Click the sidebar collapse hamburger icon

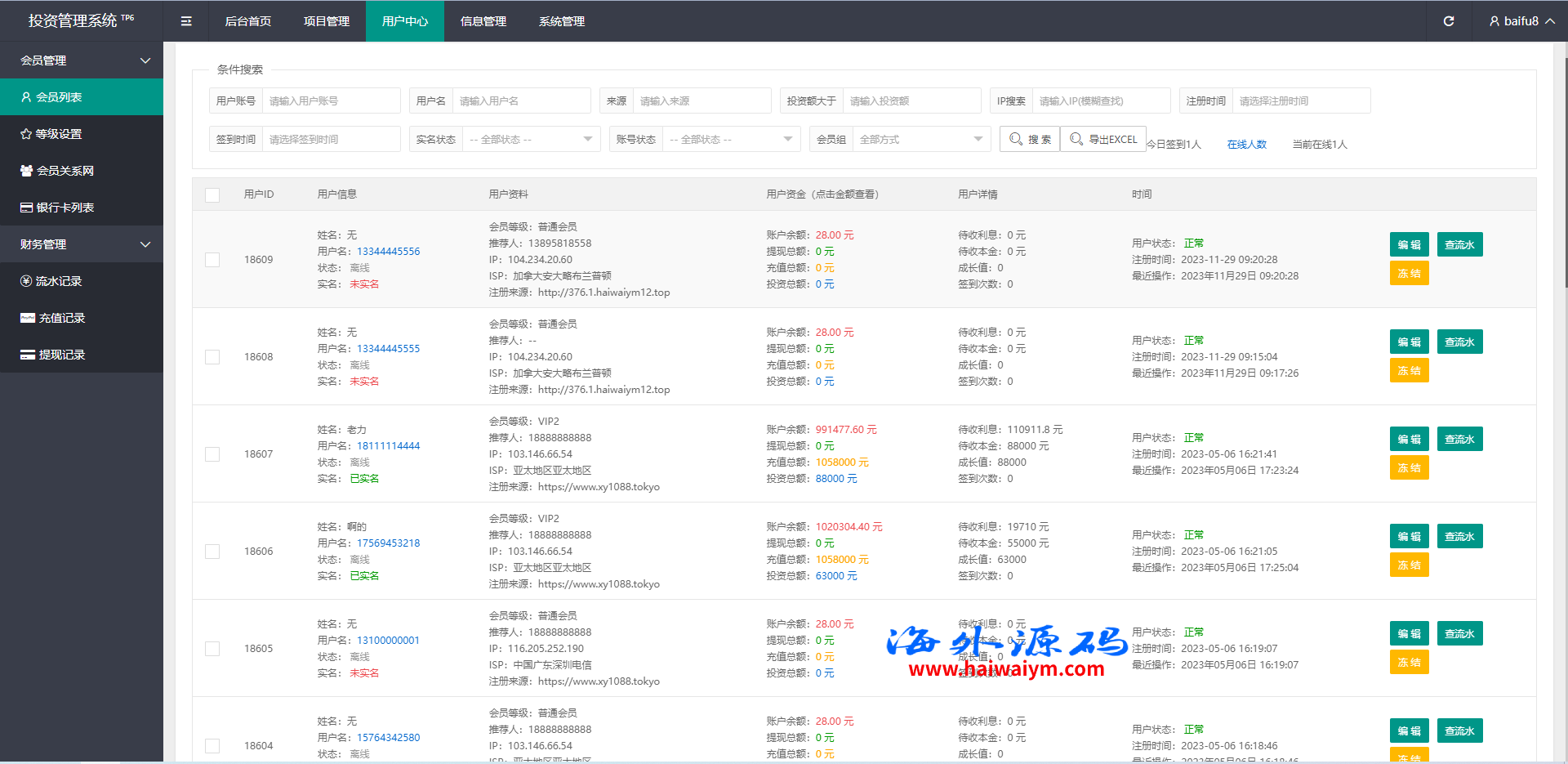point(186,21)
